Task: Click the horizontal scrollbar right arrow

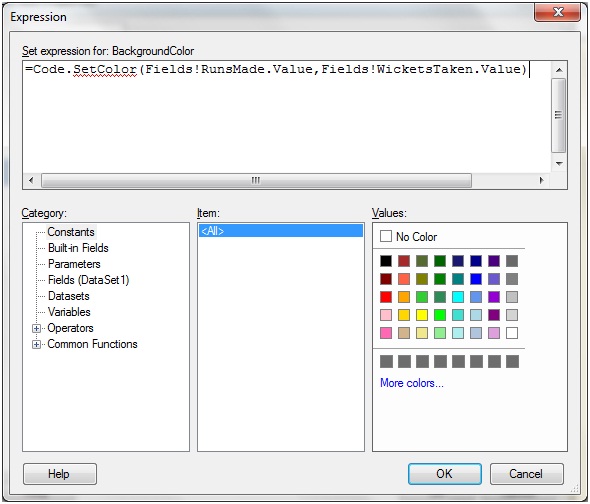Action: pyautogui.click(x=541, y=180)
